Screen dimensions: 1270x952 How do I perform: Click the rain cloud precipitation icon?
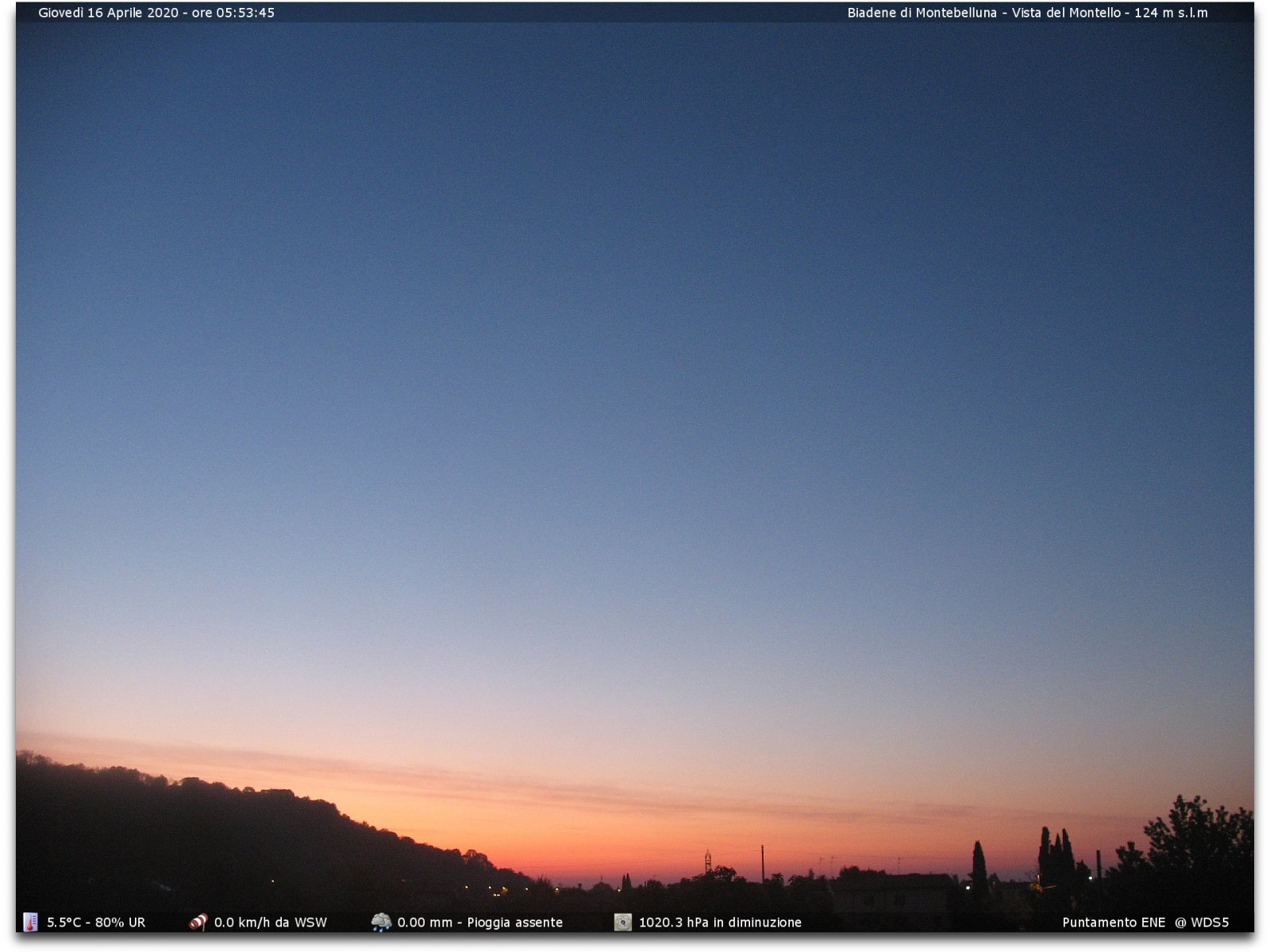coord(381,922)
